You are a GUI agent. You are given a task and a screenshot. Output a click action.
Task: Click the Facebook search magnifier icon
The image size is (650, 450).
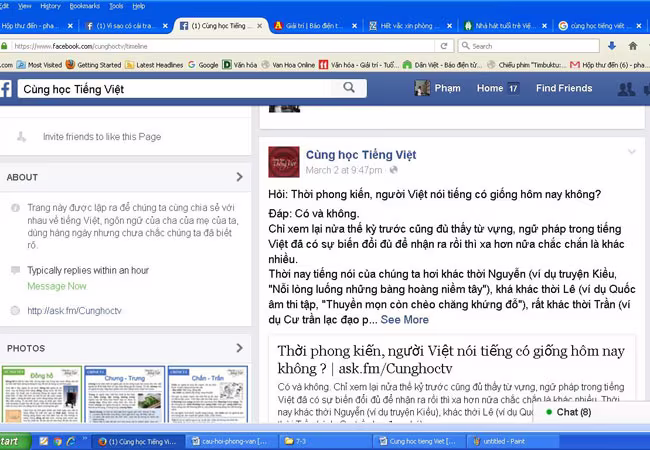click(349, 88)
